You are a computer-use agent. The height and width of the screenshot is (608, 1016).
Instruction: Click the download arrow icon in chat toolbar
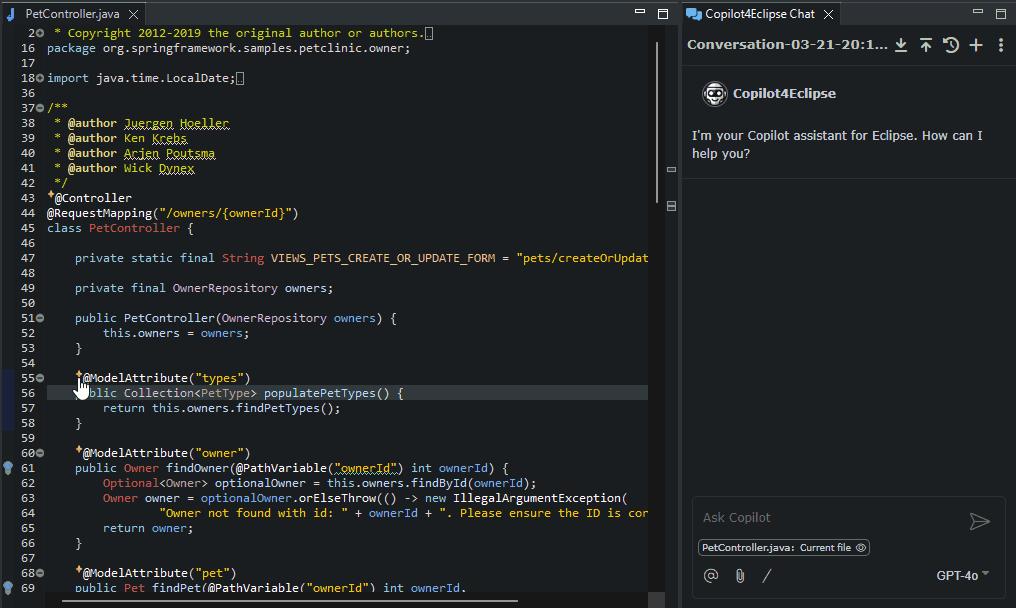[x=901, y=45]
